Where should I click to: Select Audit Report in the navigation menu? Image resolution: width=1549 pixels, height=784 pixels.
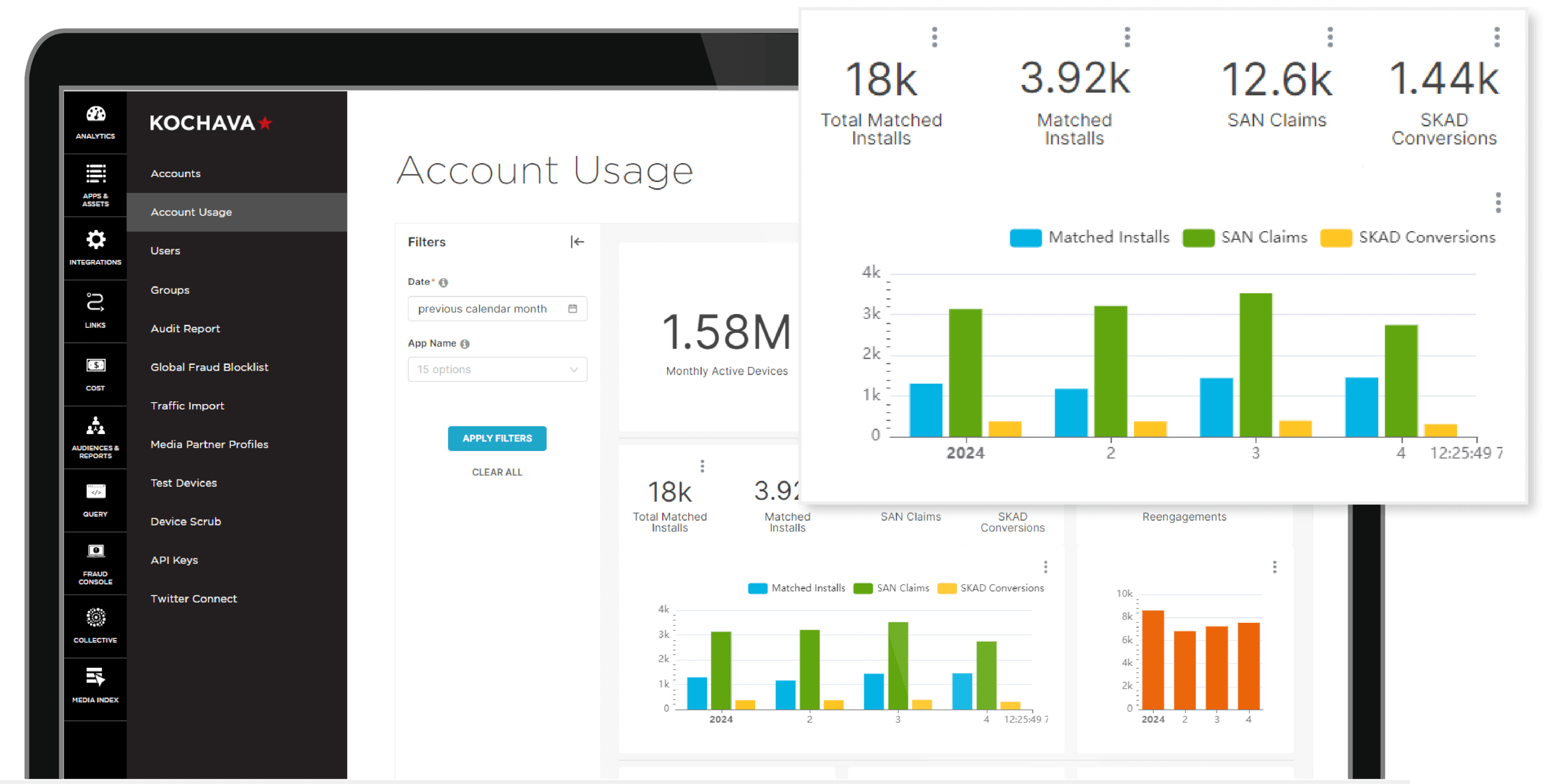click(236, 328)
